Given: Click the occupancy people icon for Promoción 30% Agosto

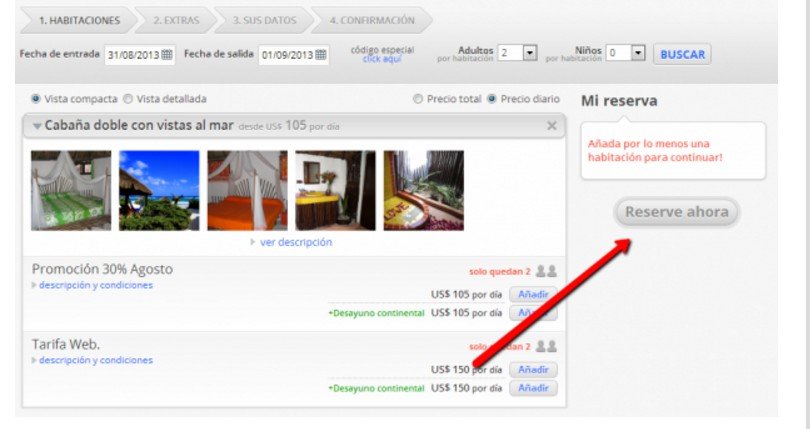Looking at the screenshot, I should click(x=546, y=271).
